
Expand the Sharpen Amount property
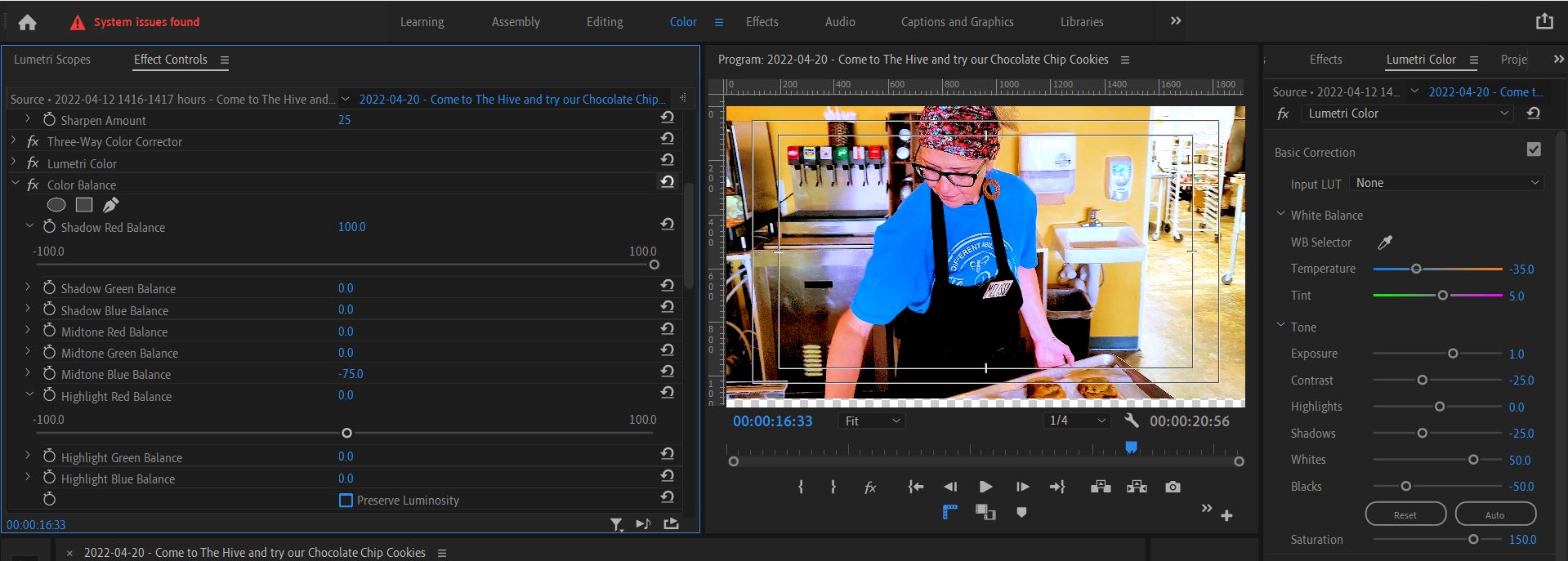tap(28, 119)
